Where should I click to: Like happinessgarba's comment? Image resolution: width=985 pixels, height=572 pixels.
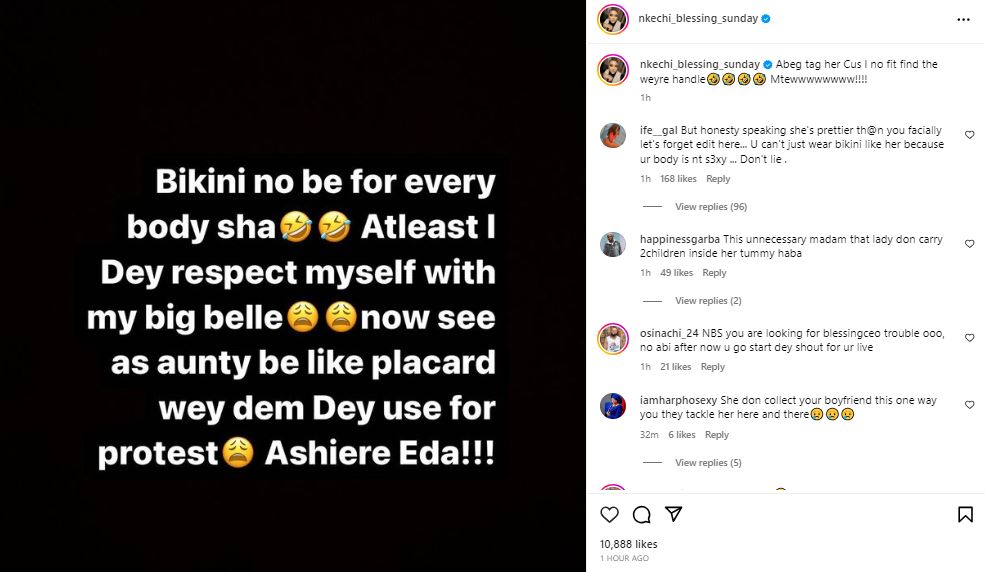pyautogui.click(x=969, y=243)
